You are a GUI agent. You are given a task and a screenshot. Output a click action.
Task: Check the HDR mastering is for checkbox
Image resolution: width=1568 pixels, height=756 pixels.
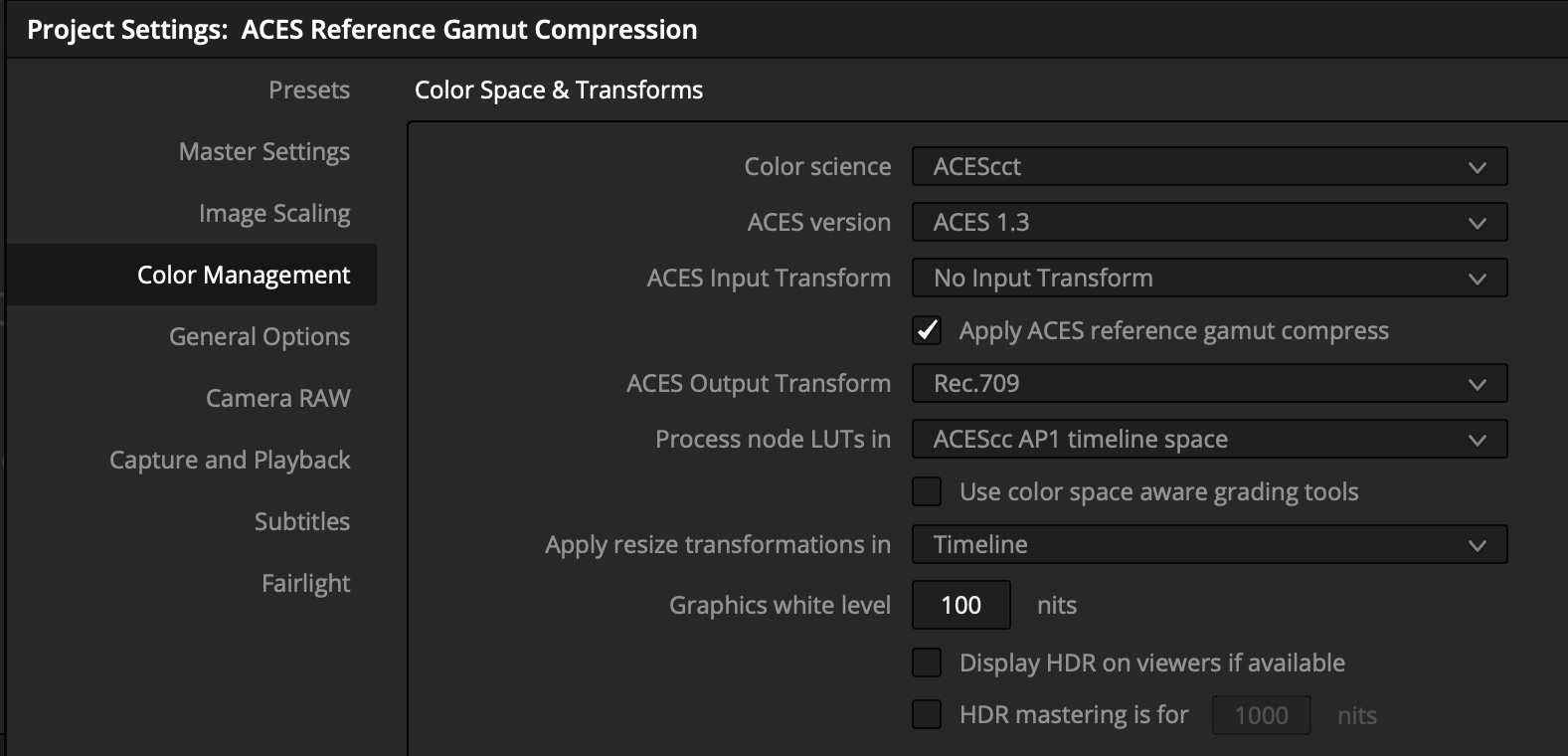[x=926, y=714]
